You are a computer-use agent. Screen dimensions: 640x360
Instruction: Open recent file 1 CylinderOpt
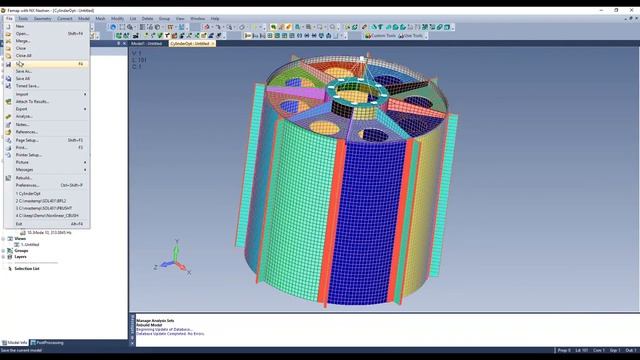tap(47, 193)
